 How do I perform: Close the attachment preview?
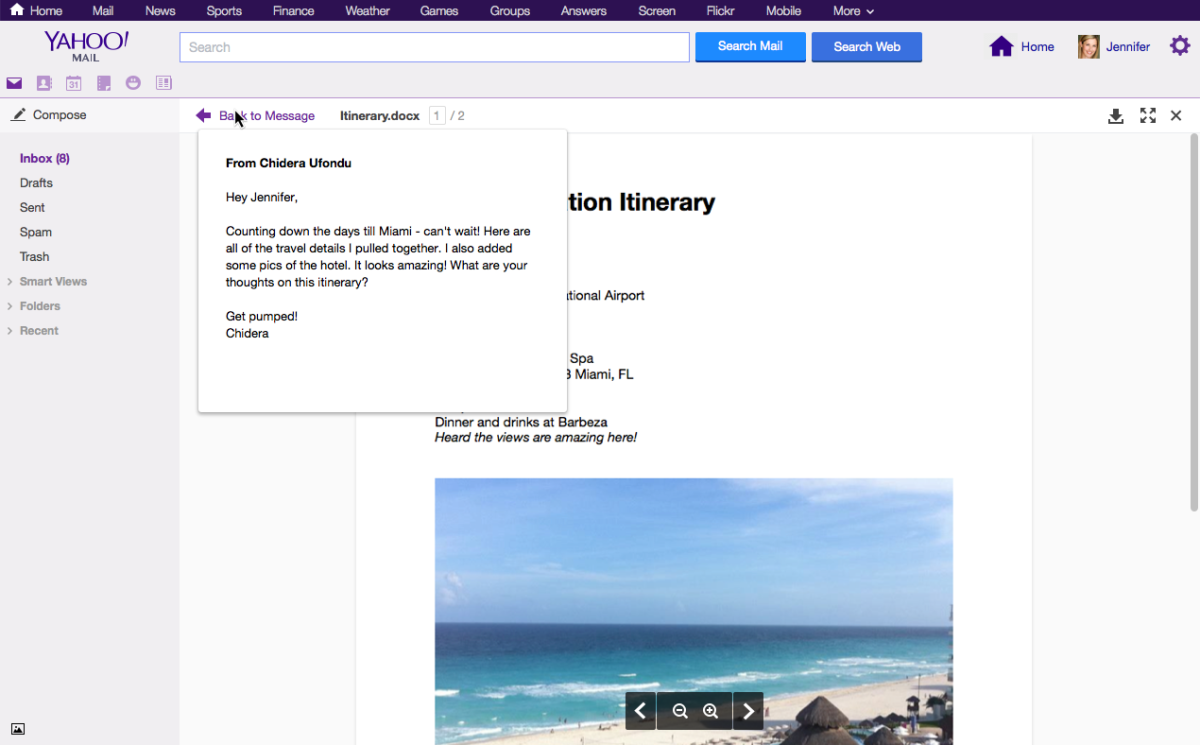(x=1176, y=116)
